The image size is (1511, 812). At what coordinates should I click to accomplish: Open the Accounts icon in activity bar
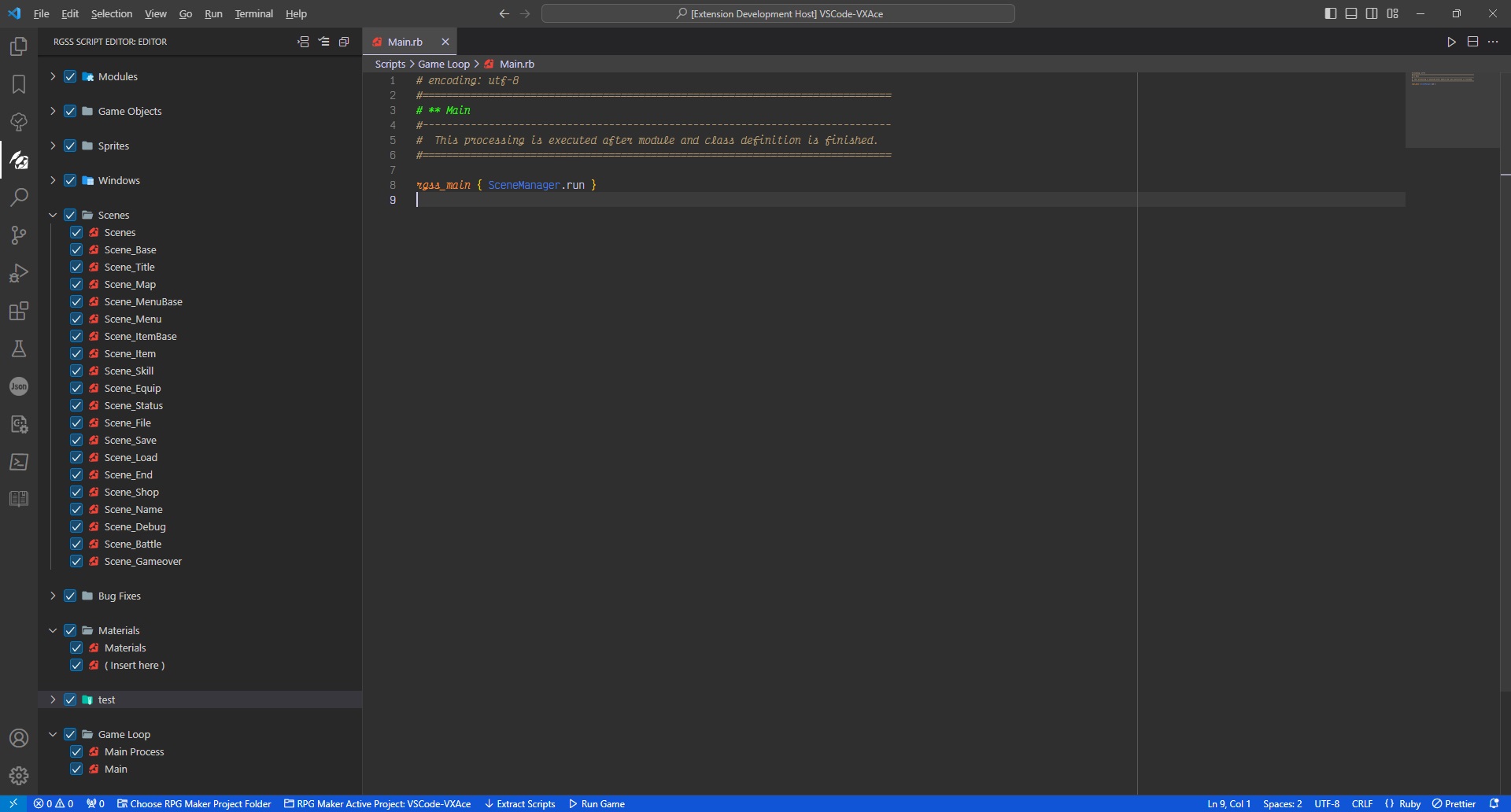[19, 738]
